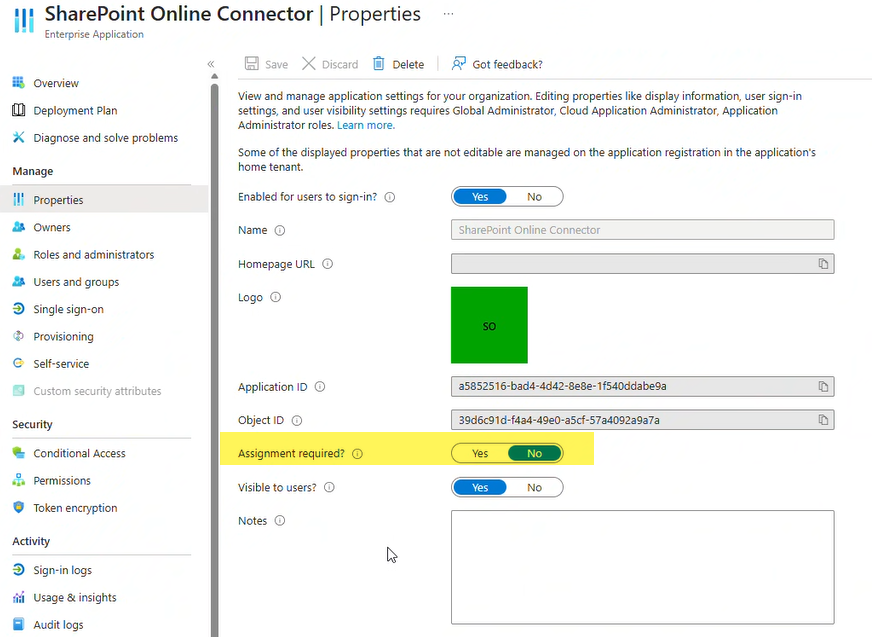Viewport: 872px width, 637px height.
Task: Open the ellipsis more options menu
Action: pyautogui.click(x=448, y=14)
